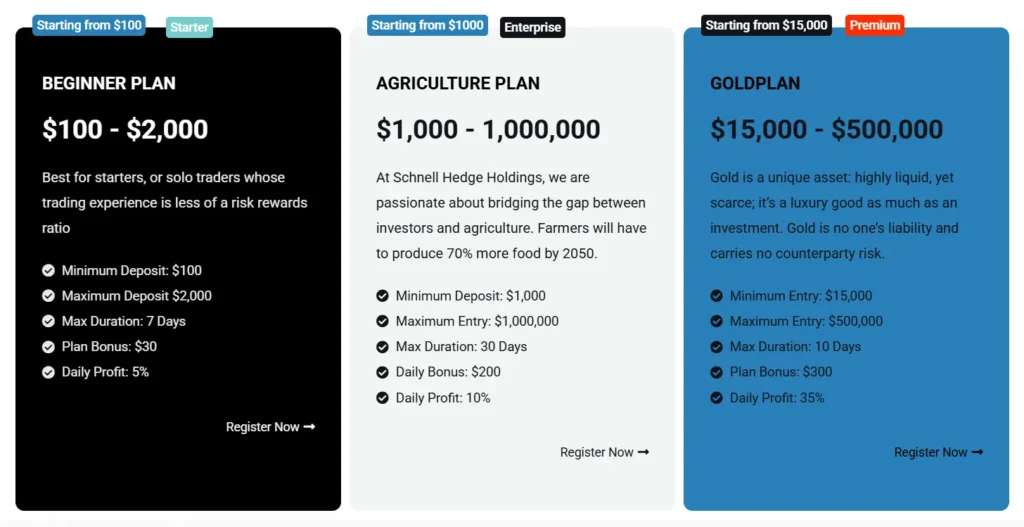Viewport: 1024px width, 527px height.
Task: Register now for the Goldplan
Action: [931, 452]
